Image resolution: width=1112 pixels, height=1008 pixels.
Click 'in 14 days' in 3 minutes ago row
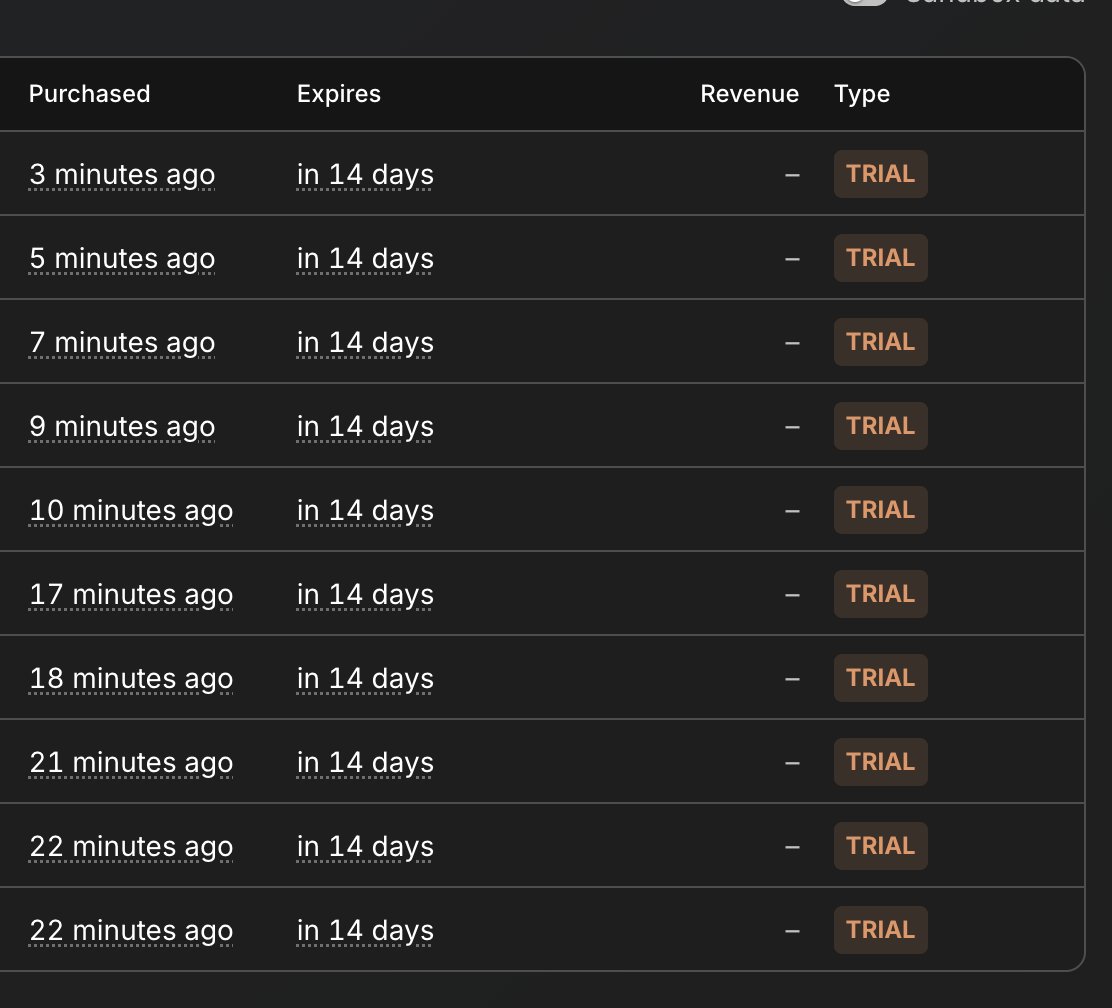(x=365, y=175)
